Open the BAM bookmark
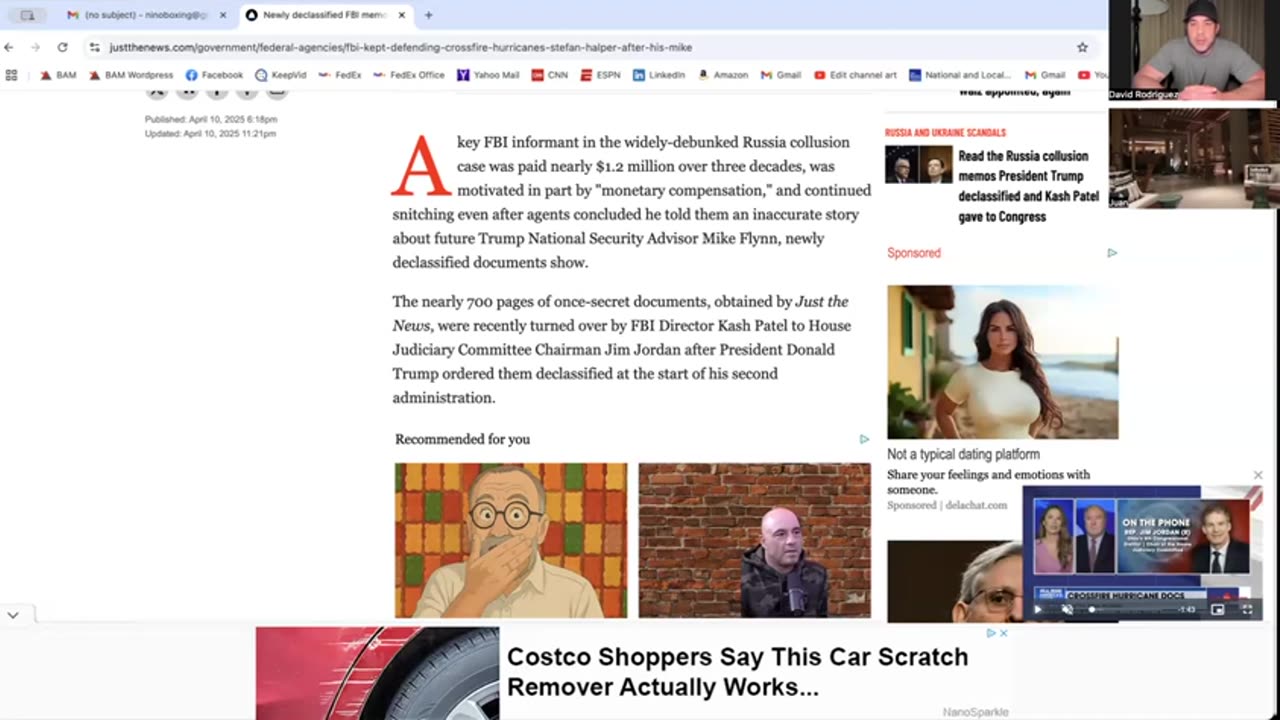 (58, 75)
